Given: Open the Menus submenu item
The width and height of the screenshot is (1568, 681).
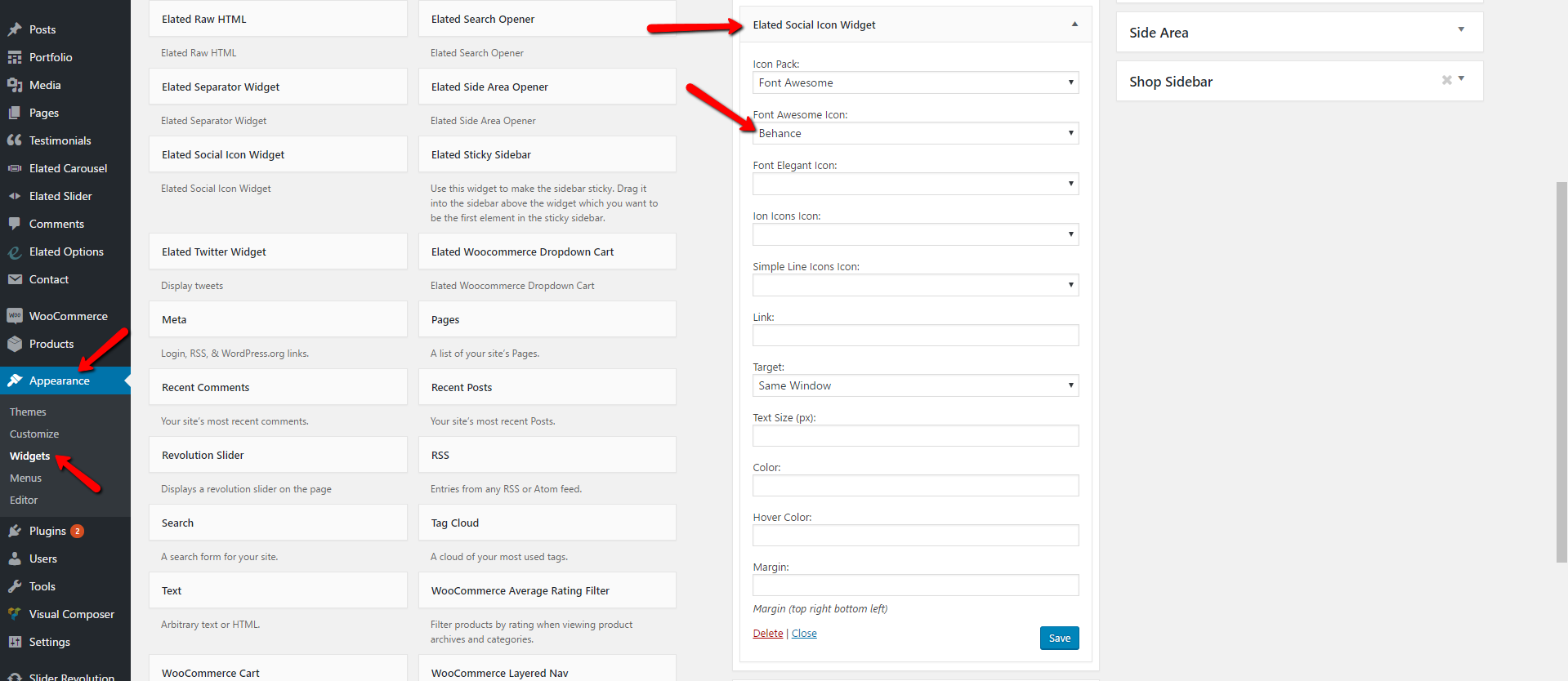Looking at the screenshot, I should click(25, 478).
